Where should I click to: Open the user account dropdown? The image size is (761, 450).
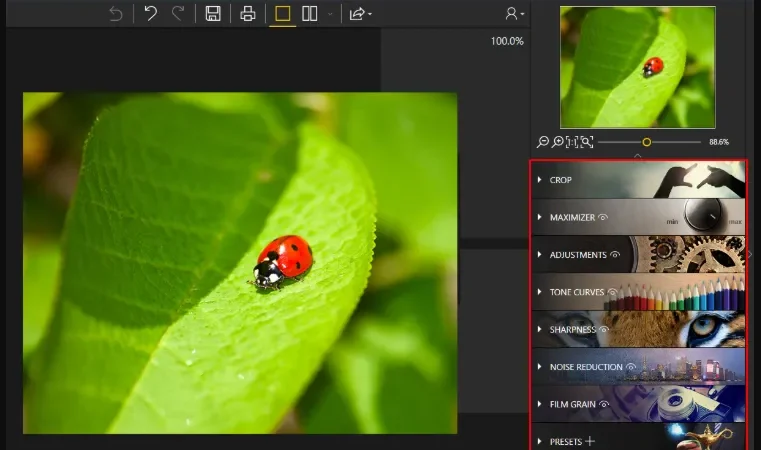pos(514,14)
